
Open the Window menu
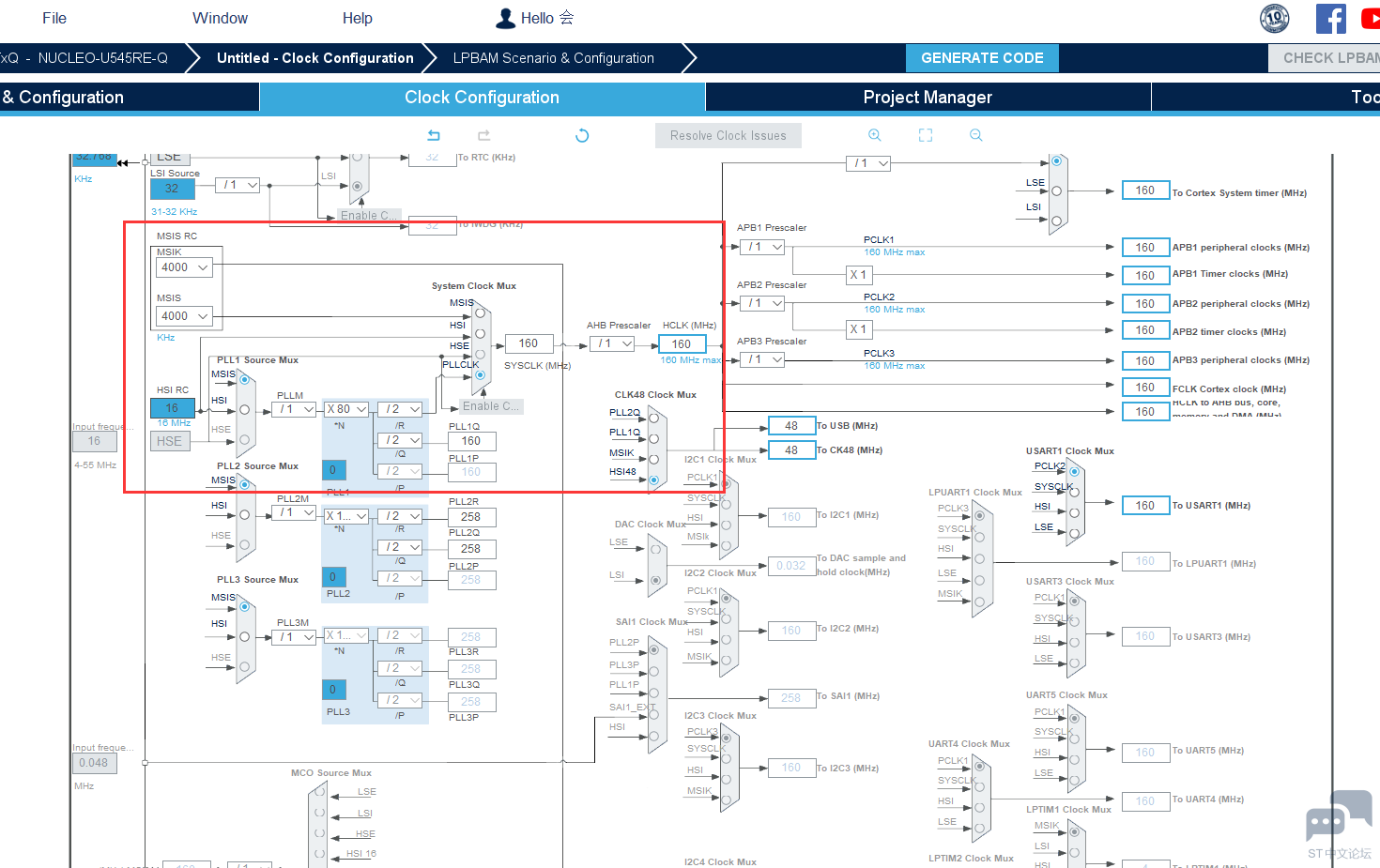click(220, 18)
